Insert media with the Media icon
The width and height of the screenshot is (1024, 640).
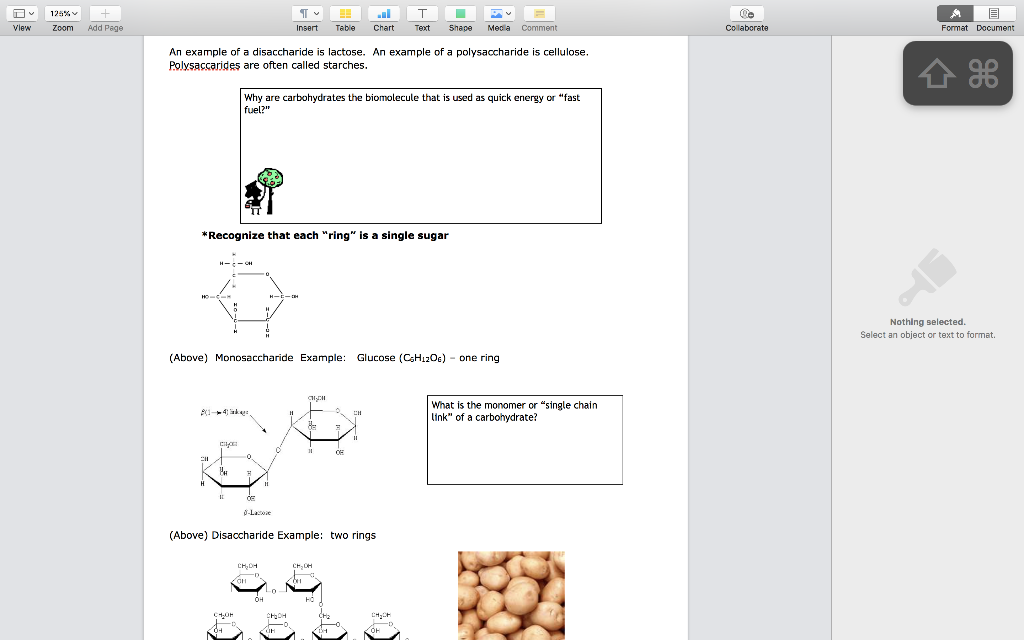(495, 14)
